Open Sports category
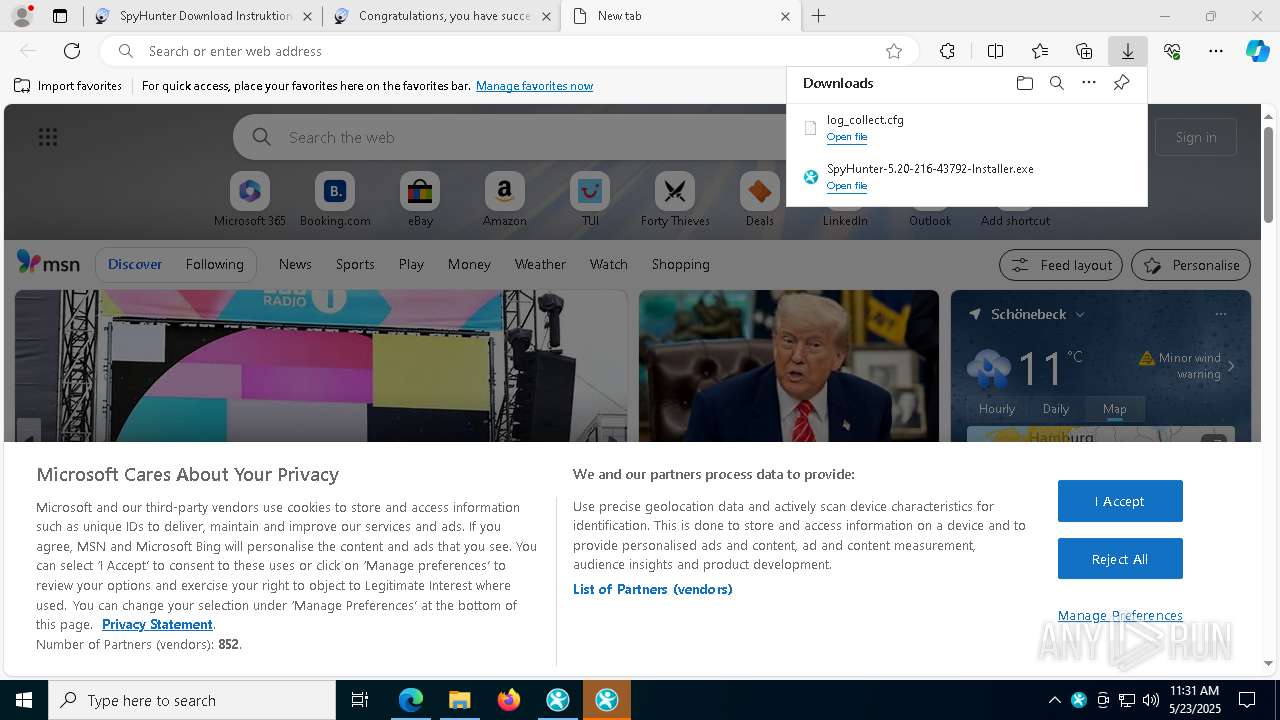Screen dimensions: 1280x720 [x=355, y=264]
